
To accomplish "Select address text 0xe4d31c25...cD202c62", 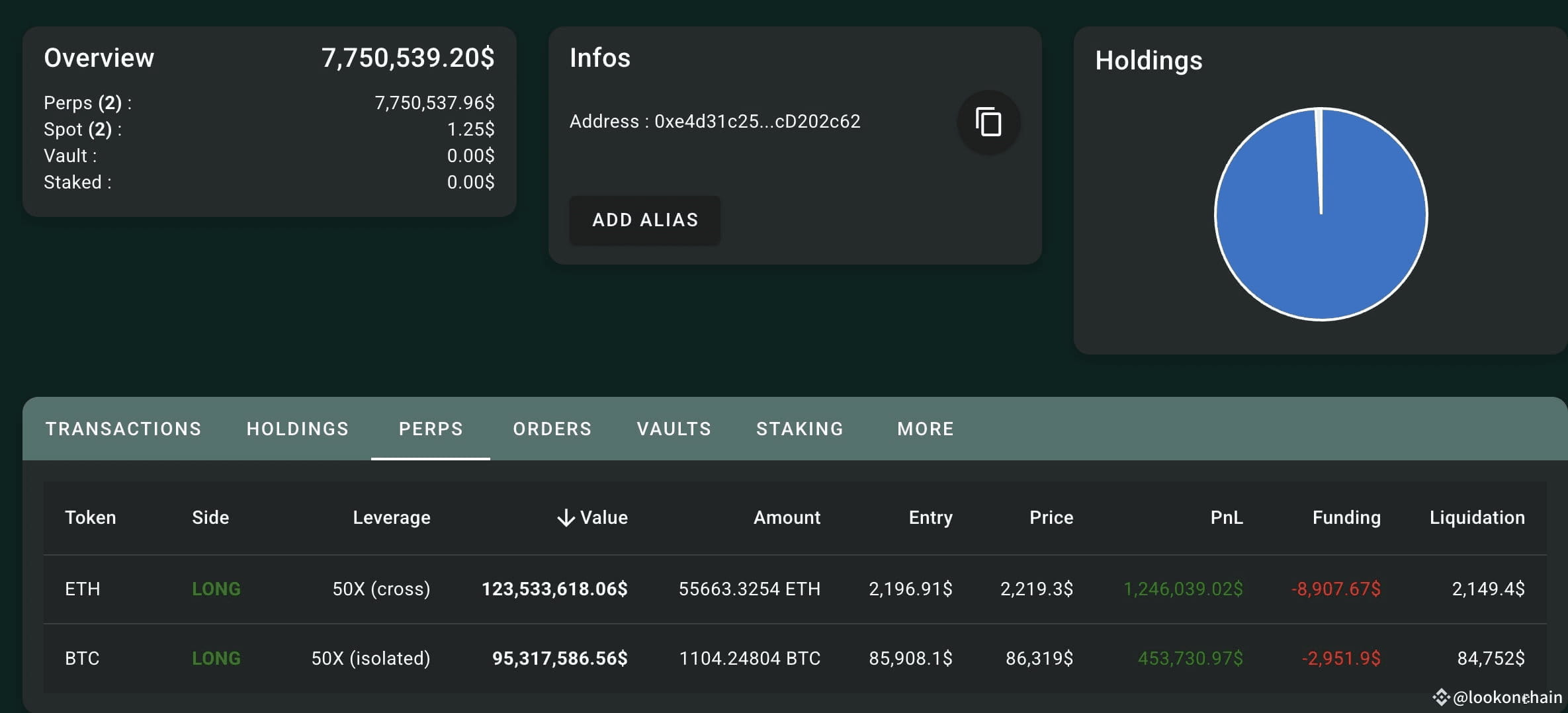I will [x=758, y=122].
